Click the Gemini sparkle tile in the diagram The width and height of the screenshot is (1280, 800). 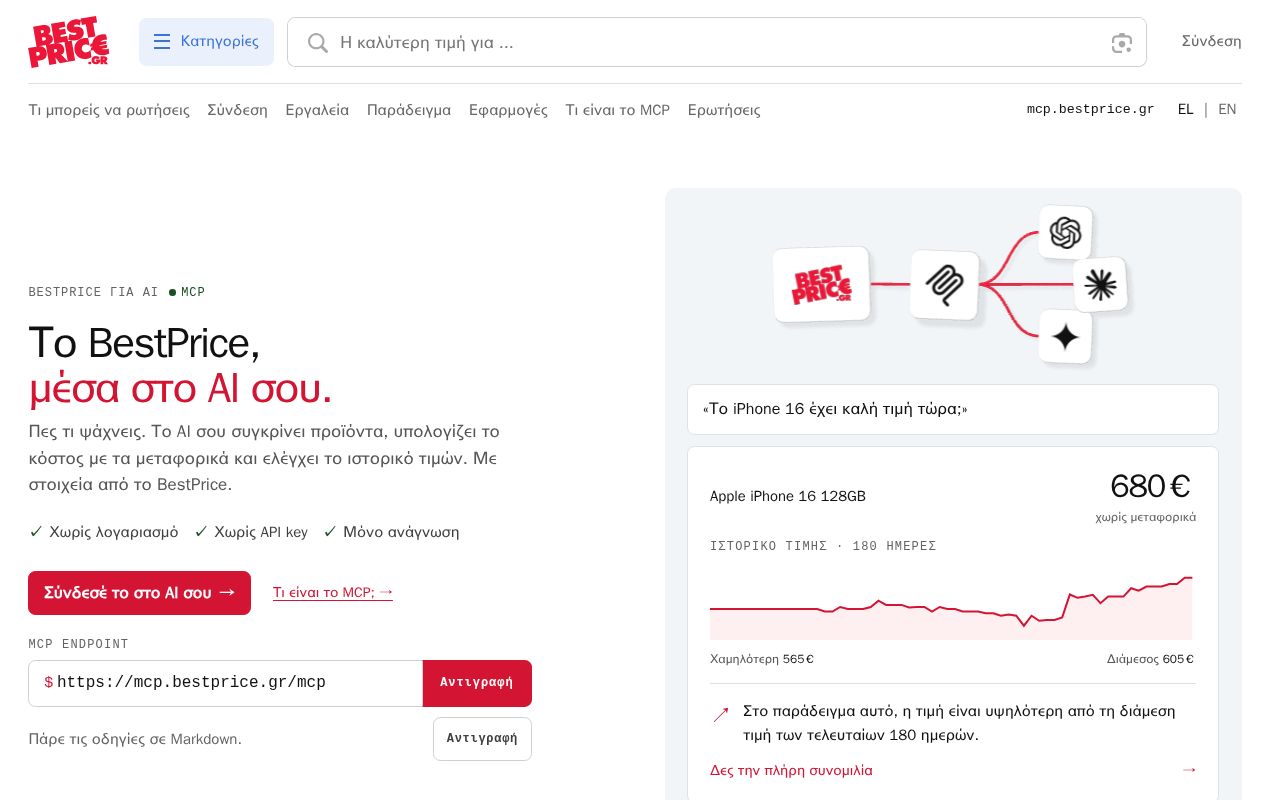pyautogui.click(x=1065, y=337)
